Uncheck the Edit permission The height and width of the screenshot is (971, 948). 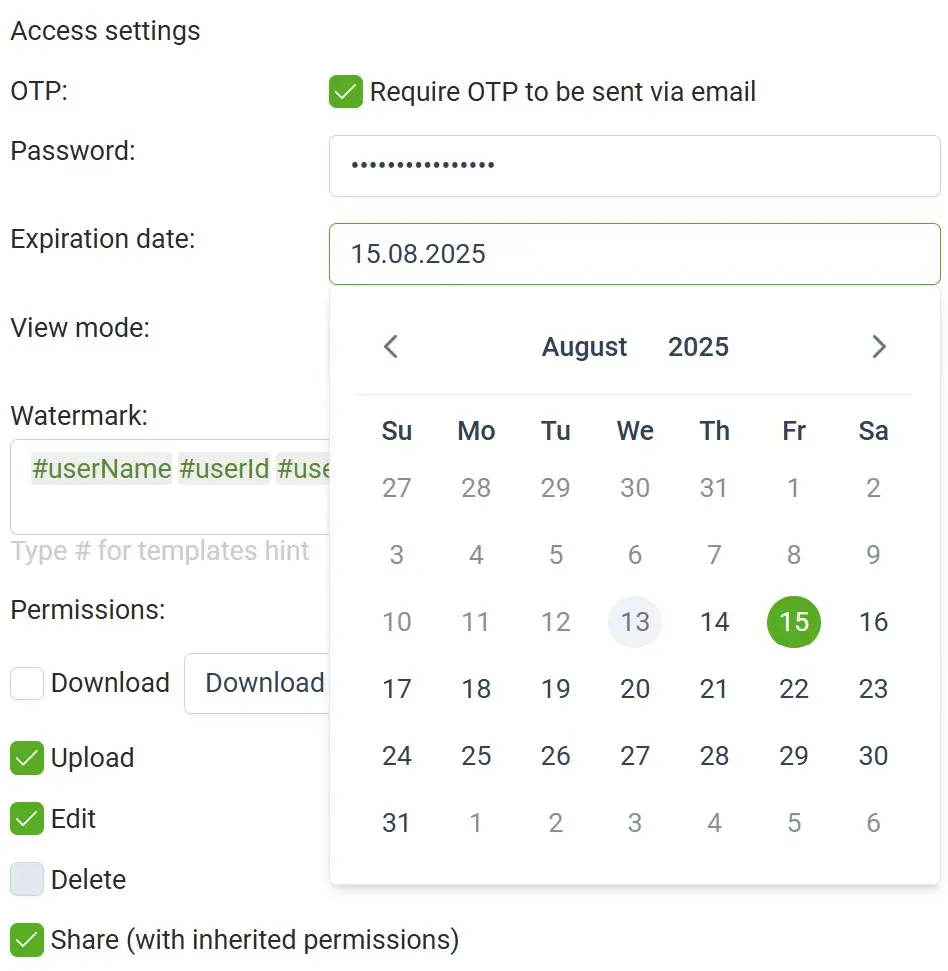[27, 819]
